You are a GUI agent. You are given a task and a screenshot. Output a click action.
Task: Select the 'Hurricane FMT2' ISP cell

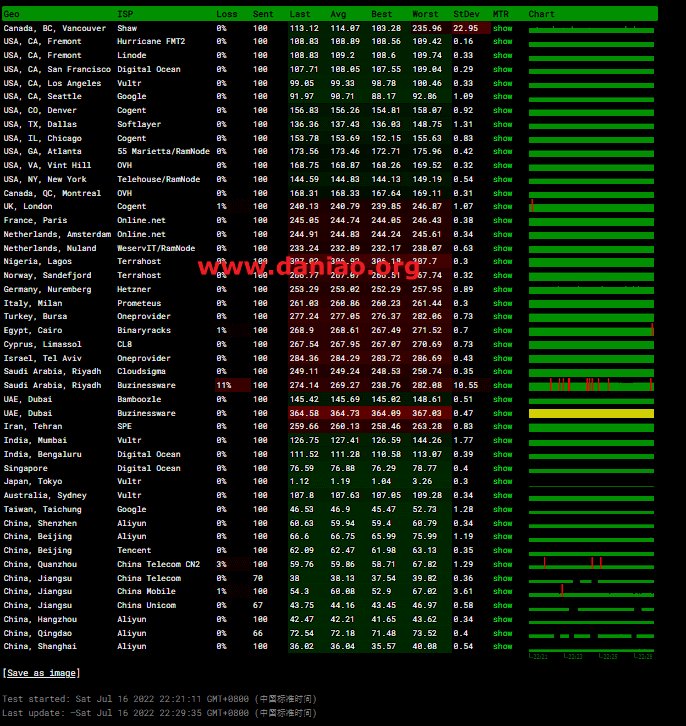click(x=151, y=41)
